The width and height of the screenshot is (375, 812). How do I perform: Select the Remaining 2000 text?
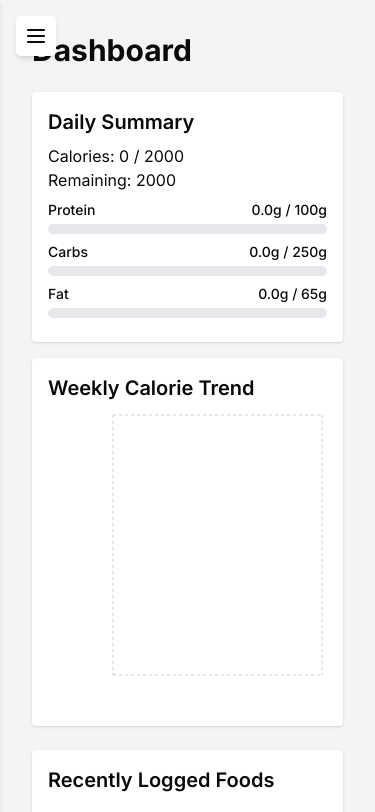point(112,181)
